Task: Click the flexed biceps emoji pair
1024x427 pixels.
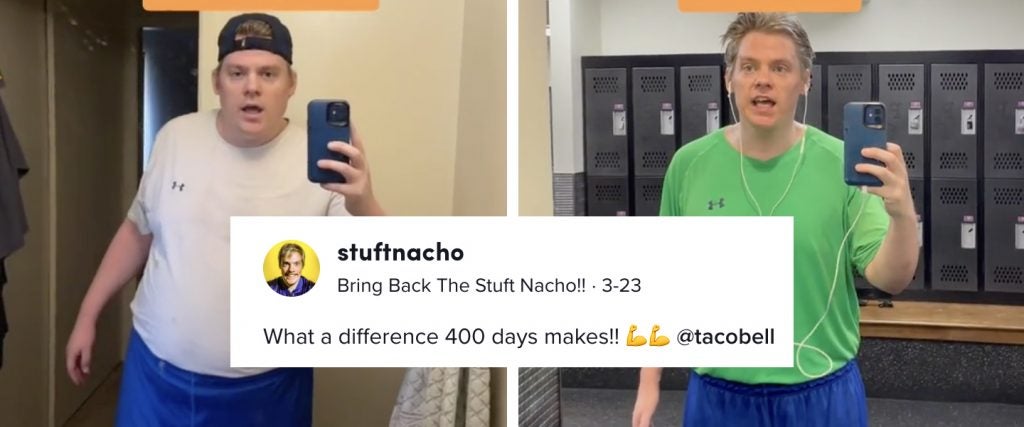Action: click(648, 337)
